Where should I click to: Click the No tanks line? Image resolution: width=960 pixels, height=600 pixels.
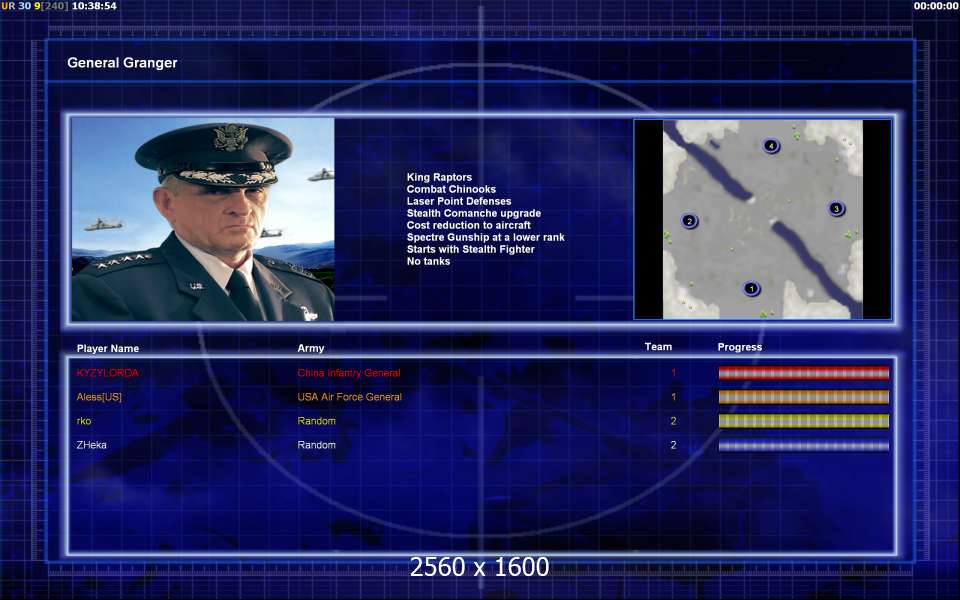(429, 261)
